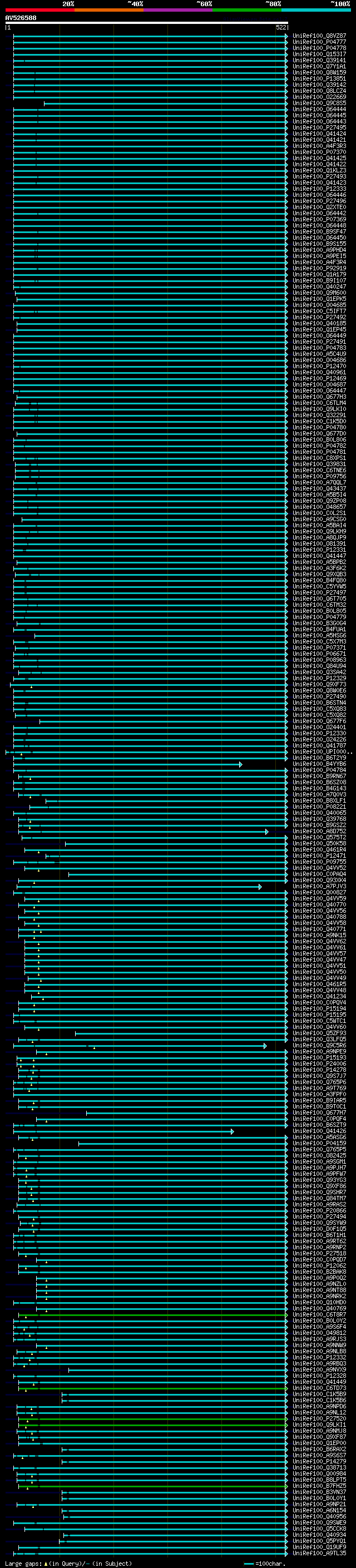The image size is (356, 1568).
Task: Click the UniRef100_UPI000.. truncated label
Action: [322, 752]
